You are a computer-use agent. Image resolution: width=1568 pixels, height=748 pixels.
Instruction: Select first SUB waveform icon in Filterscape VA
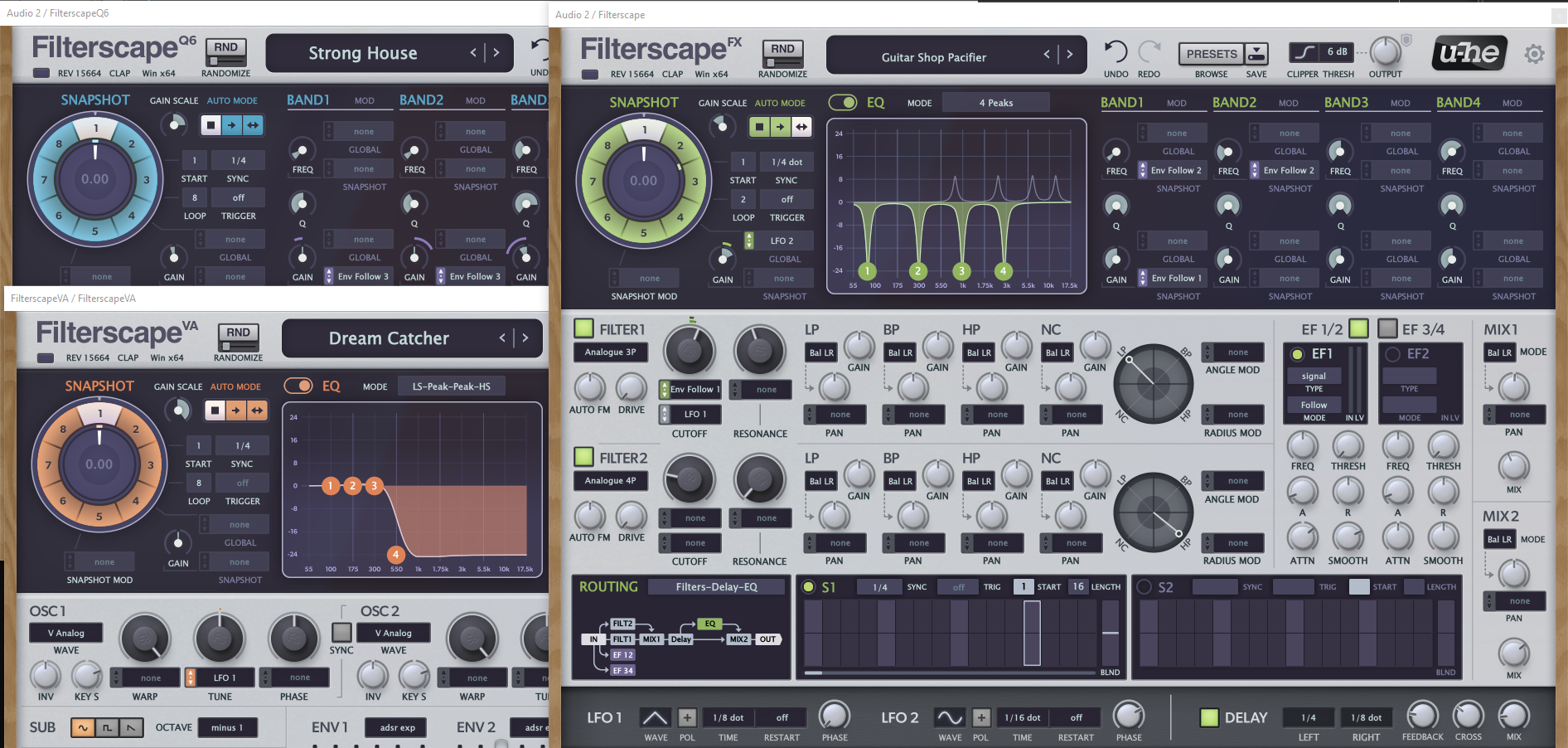[x=83, y=728]
